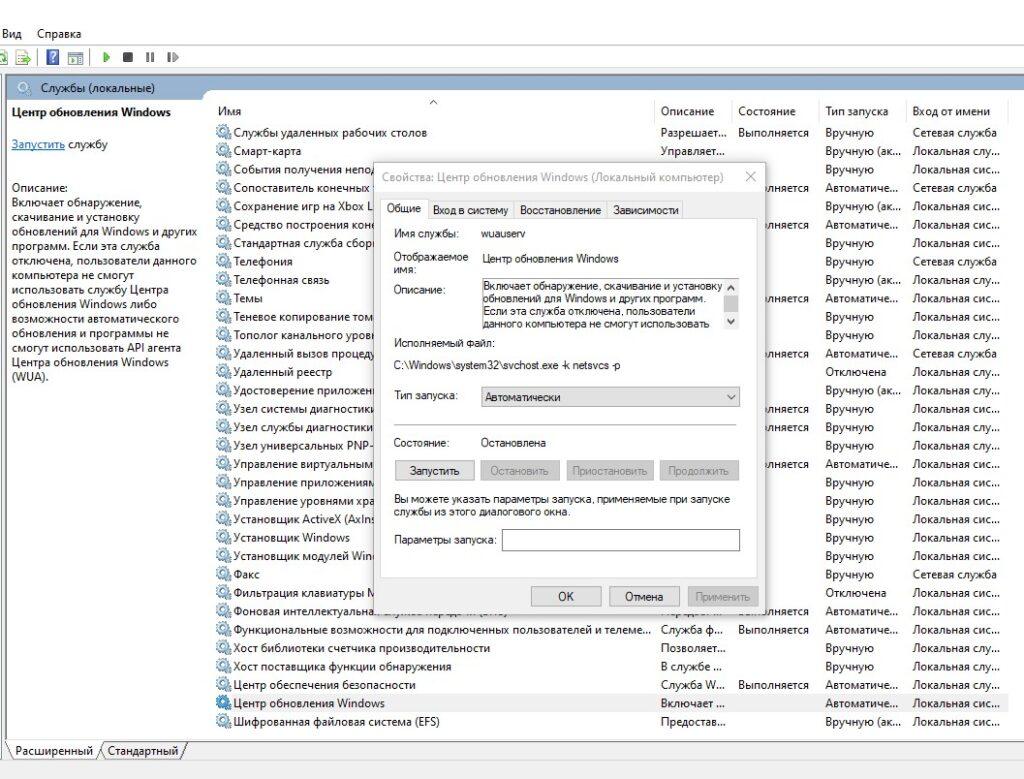The image size is (1024, 779).
Task: Click gear icon next to Смарт-карта
Action: pyautogui.click(x=223, y=150)
